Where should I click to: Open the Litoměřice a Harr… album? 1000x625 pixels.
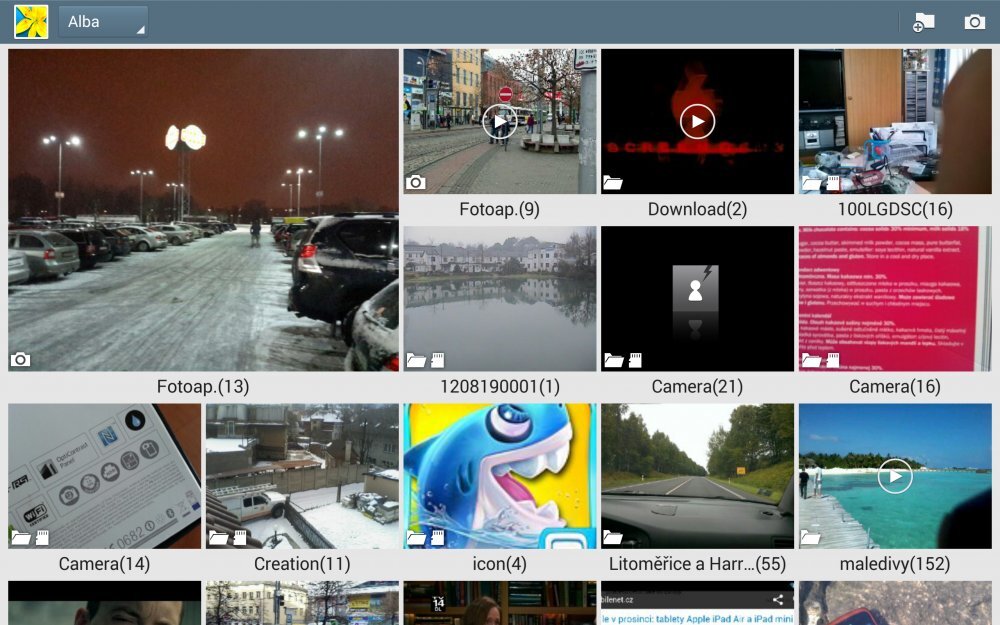point(697,475)
